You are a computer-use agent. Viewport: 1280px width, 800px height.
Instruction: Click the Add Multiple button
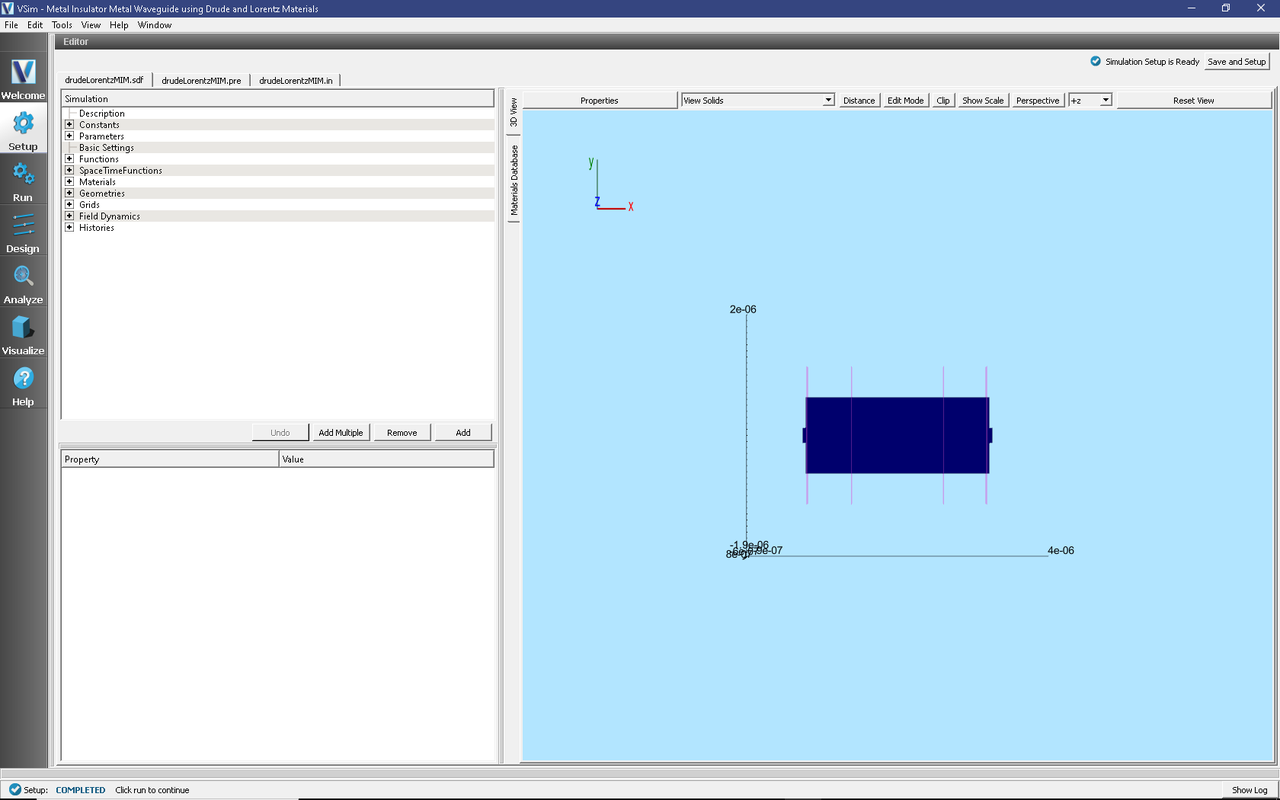tap(340, 432)
